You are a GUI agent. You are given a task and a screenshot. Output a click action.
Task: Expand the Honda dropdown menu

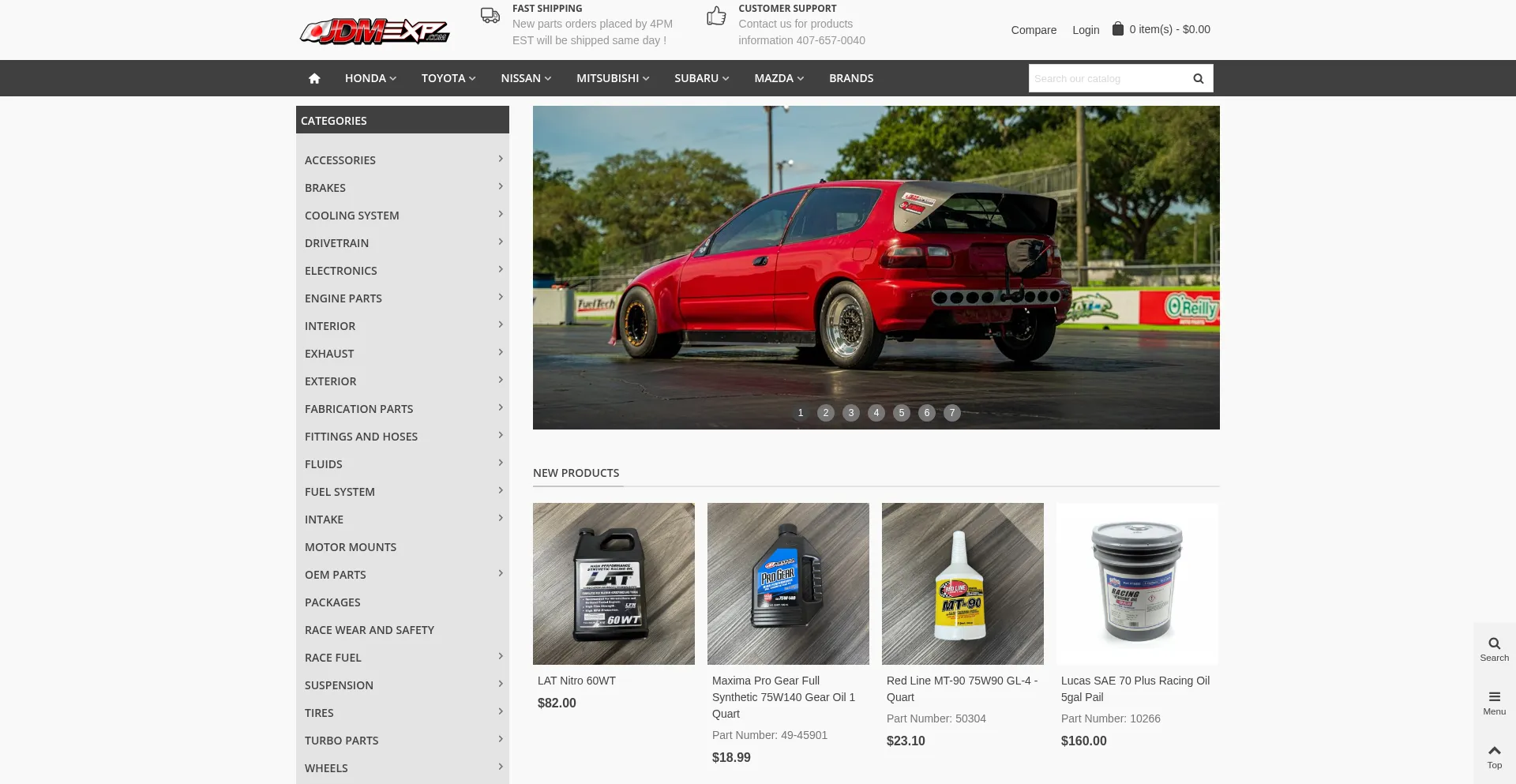coord(370,78)
